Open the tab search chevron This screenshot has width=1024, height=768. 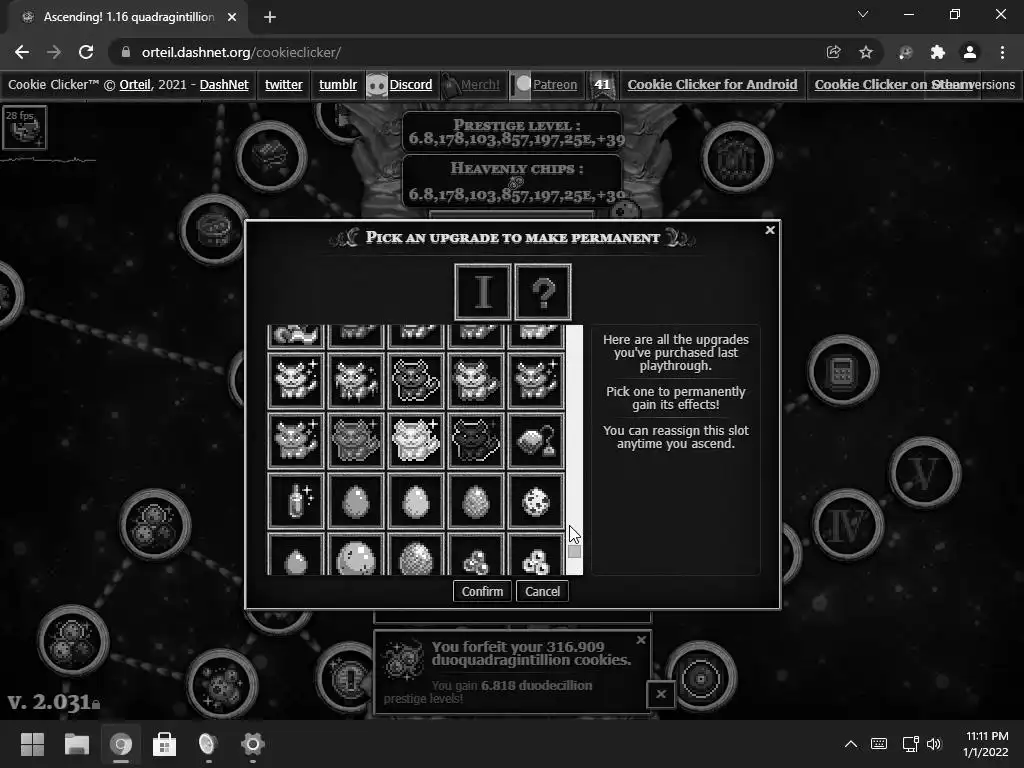tap(863, 14)
